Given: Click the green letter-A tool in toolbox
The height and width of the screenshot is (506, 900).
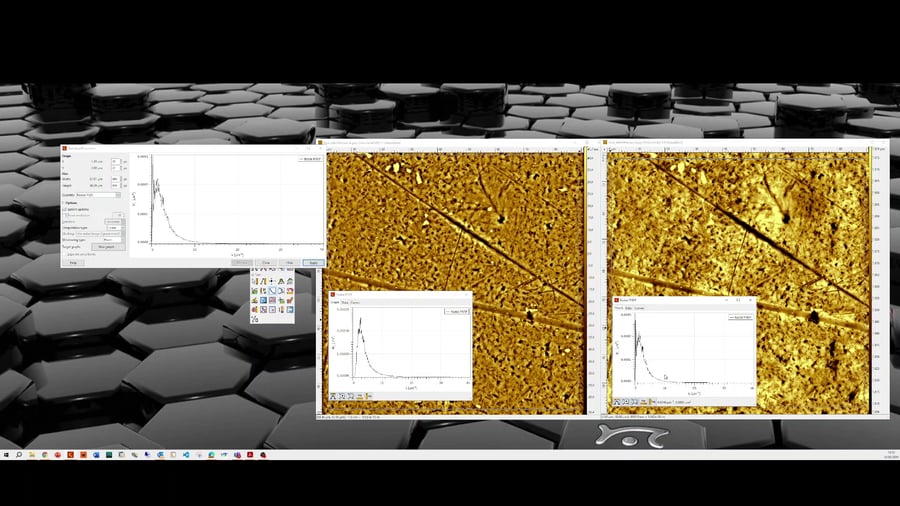Looking at the screenshot, I should (x=281, y=281).
